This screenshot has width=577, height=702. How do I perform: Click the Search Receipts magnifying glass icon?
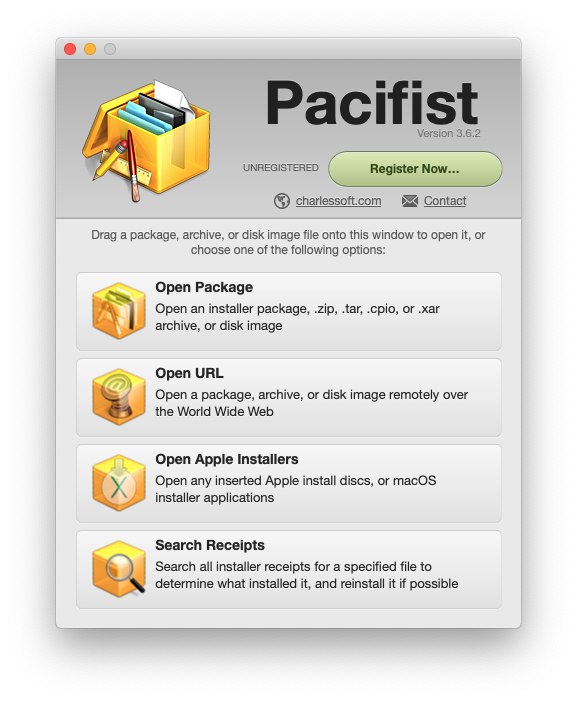119,569
